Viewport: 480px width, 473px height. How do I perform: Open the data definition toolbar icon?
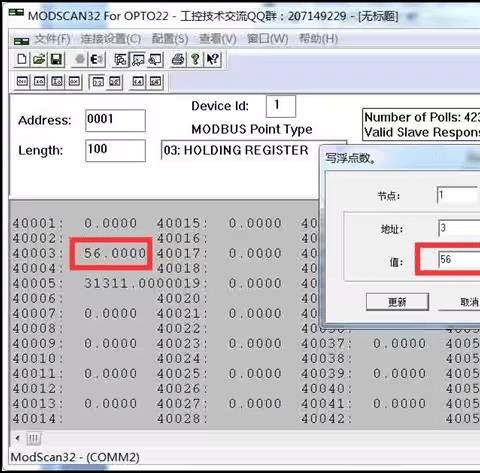coord(120,60)
